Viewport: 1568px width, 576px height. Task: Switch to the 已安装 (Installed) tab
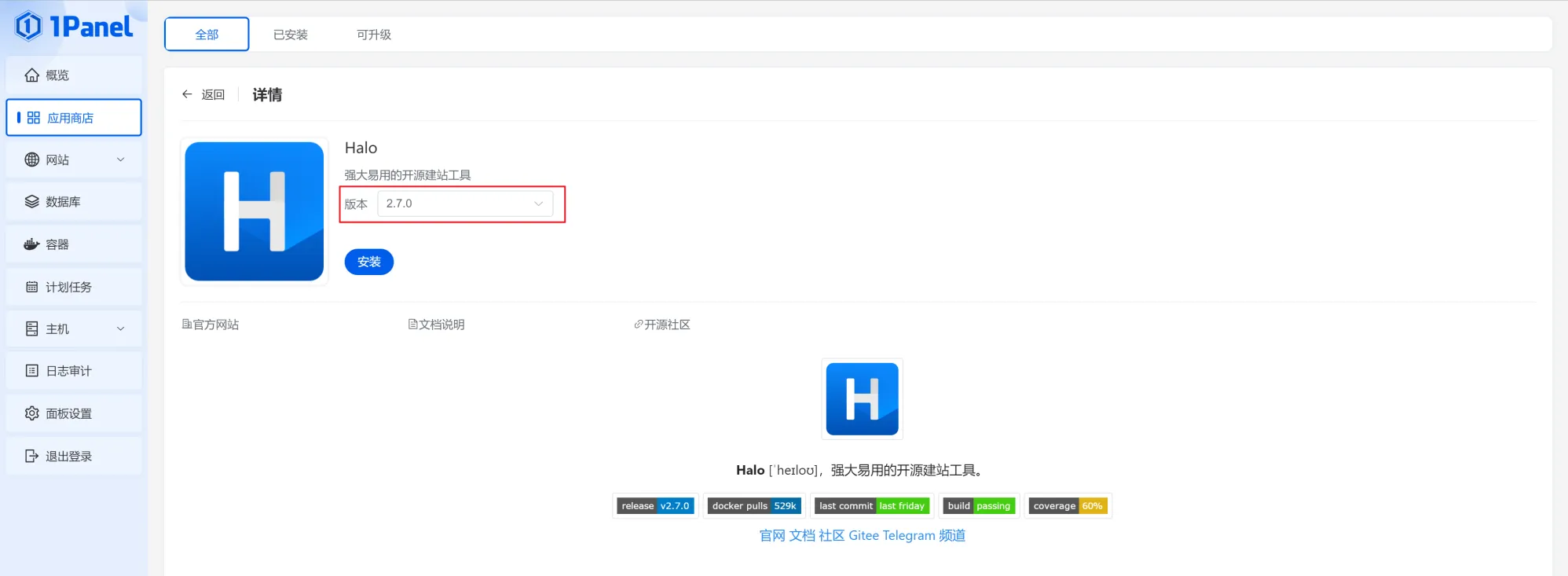290,35
